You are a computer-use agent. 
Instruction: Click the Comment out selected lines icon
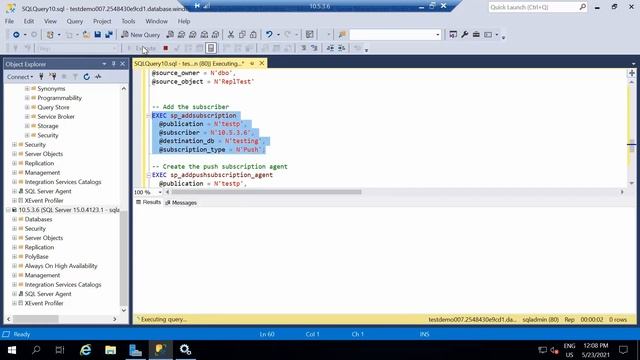click(303, 48)
